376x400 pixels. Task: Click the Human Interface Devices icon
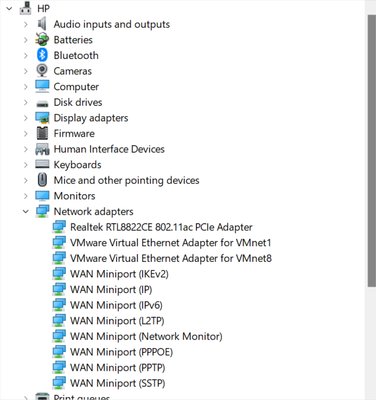click(x=42, y=149)
